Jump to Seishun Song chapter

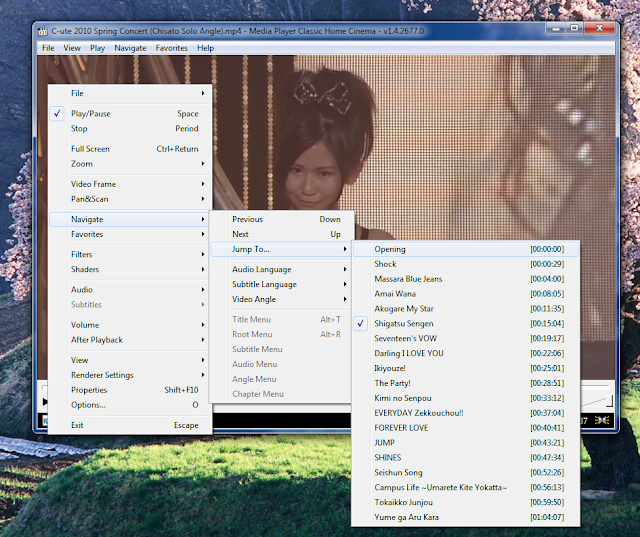466,473
